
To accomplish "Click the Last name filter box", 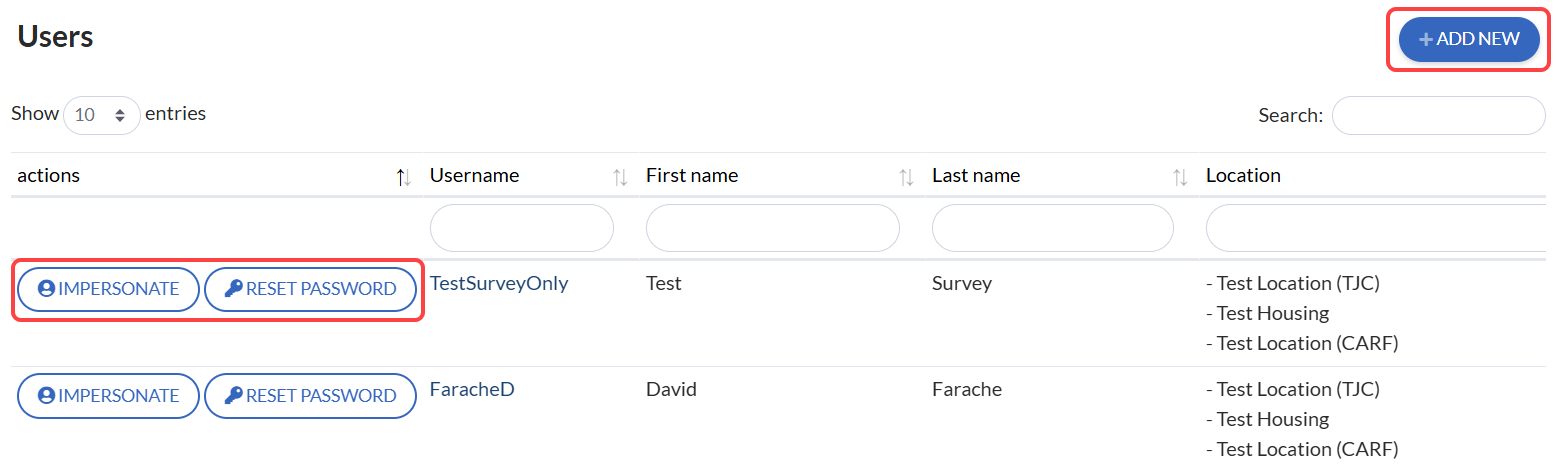I will (x=1052, y=228).
